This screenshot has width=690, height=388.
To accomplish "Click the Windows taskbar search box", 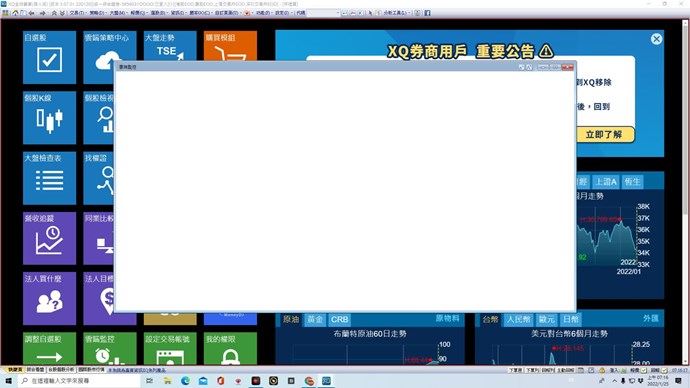I will (79, 381).
